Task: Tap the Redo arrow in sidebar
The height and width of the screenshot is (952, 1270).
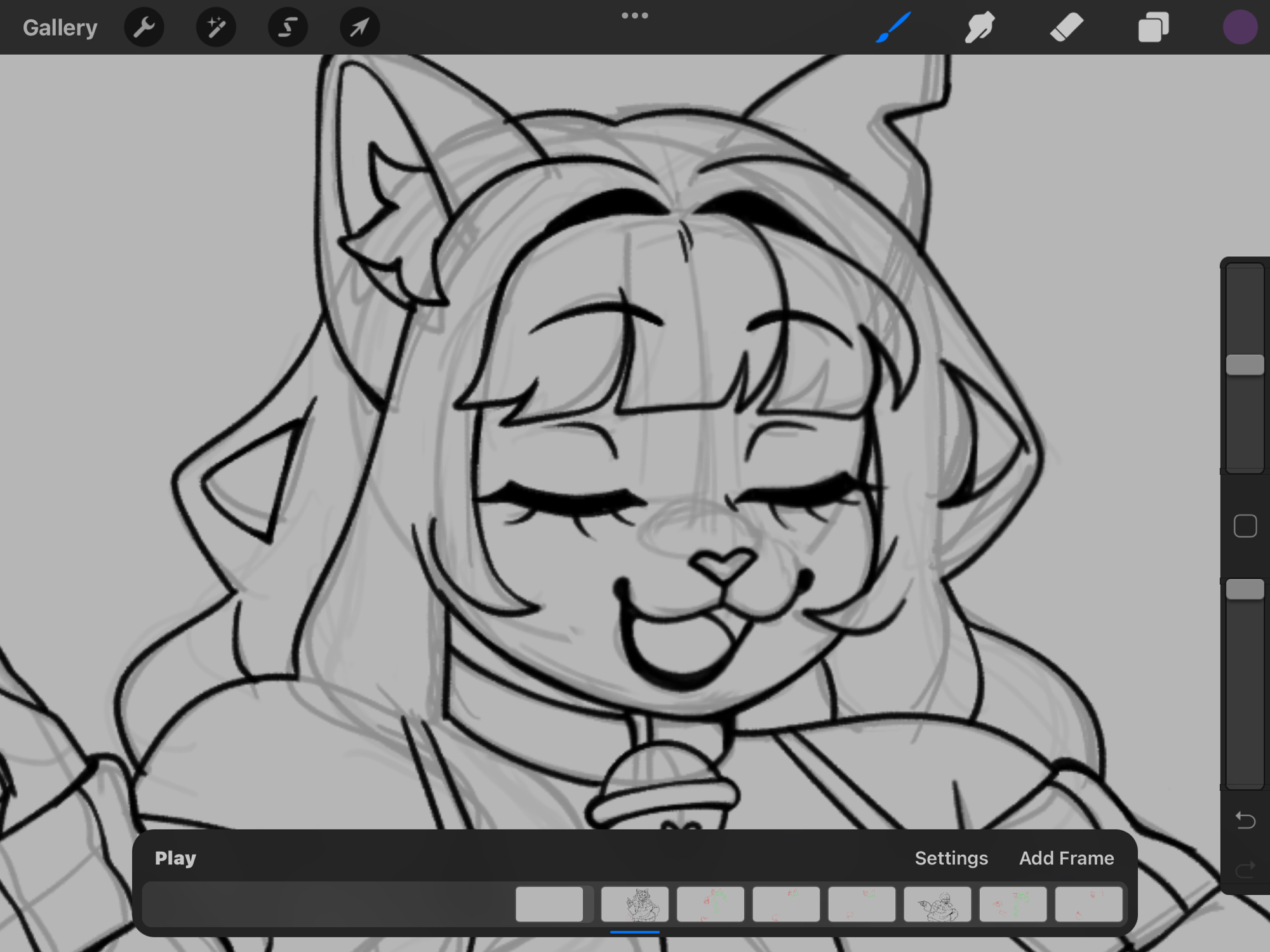Action: point(1245,868)
